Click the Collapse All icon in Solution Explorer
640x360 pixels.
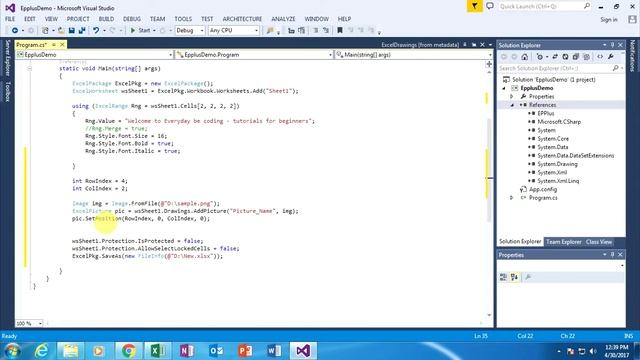point(576,57)
